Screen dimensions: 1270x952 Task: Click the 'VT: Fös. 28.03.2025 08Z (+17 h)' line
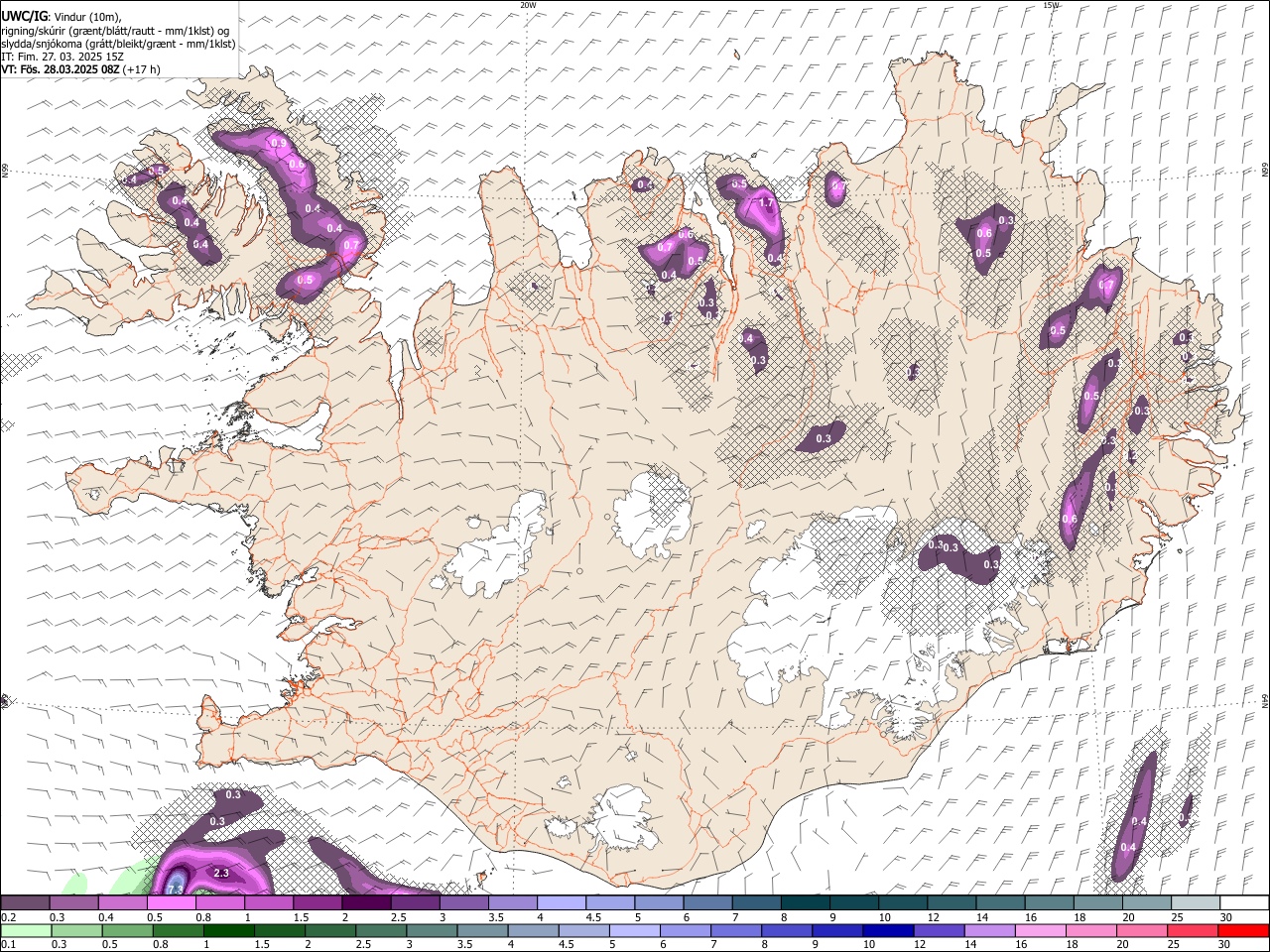pos(80,69)
